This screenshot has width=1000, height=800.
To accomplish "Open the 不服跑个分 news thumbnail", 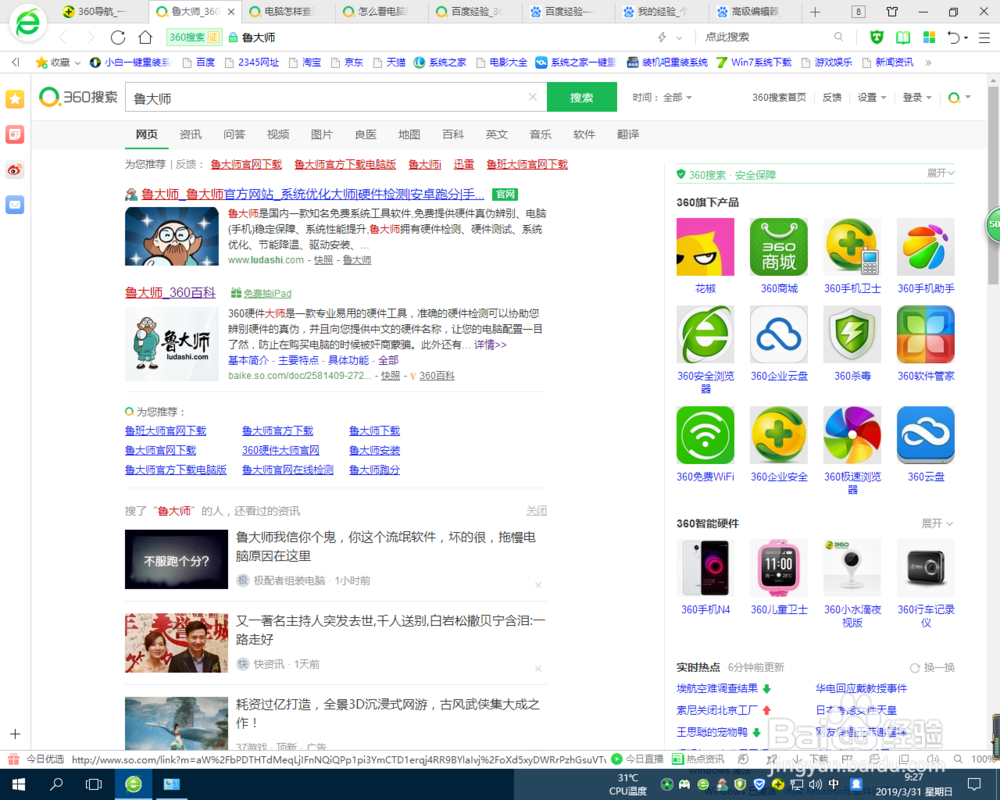I will [176, 559].
